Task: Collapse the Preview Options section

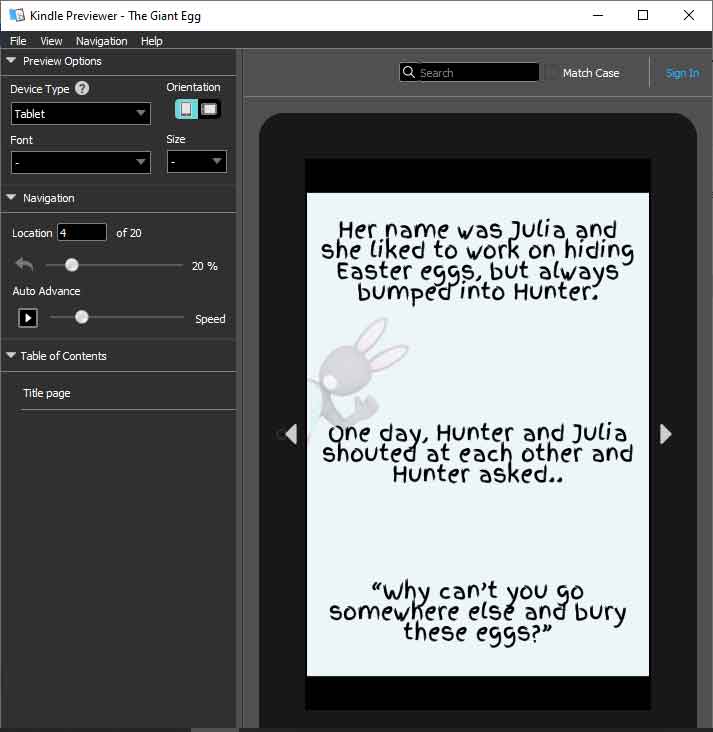Action: click(x=11, y=61)
